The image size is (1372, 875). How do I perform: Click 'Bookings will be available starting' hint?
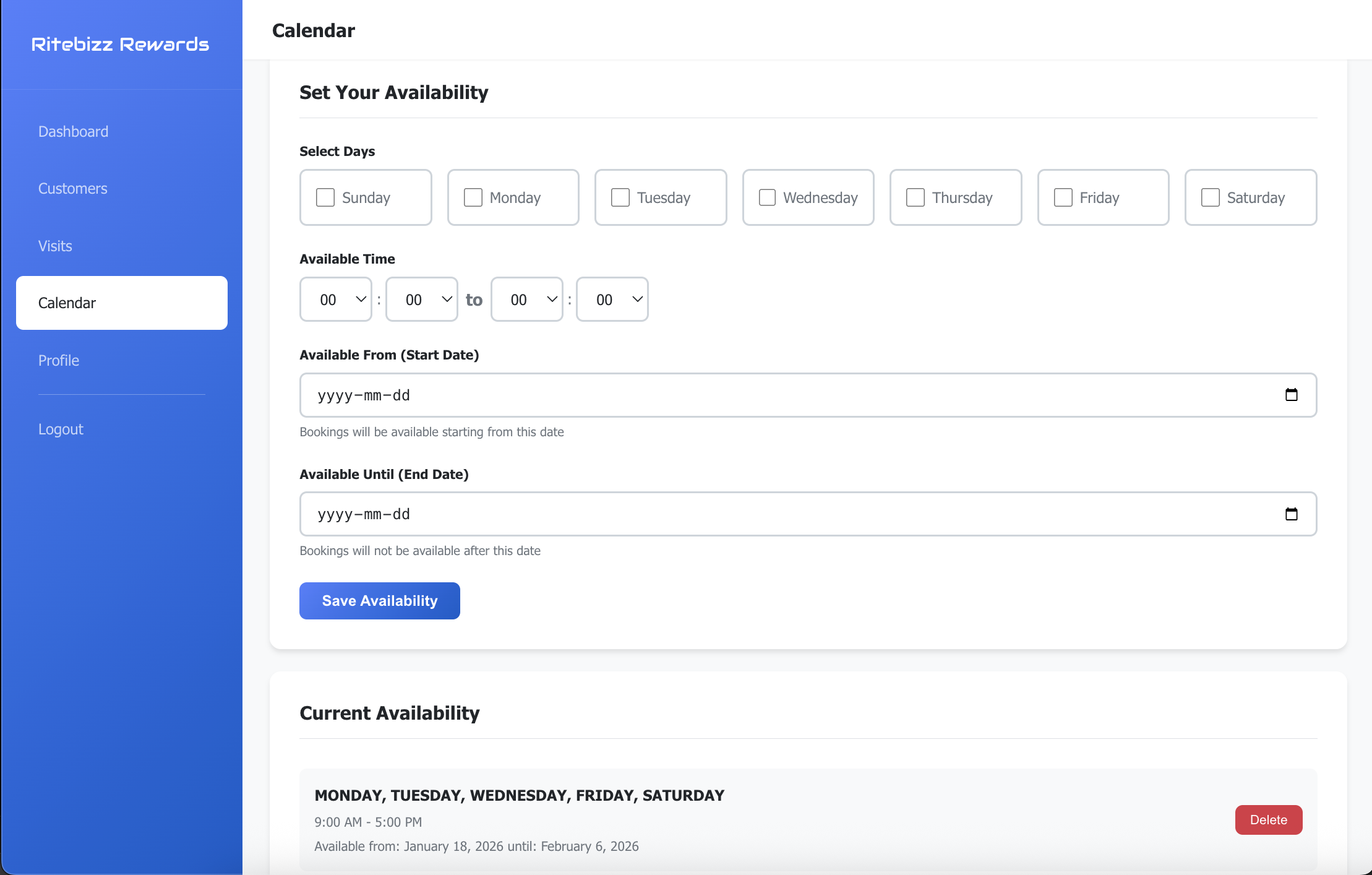point(432,432)
